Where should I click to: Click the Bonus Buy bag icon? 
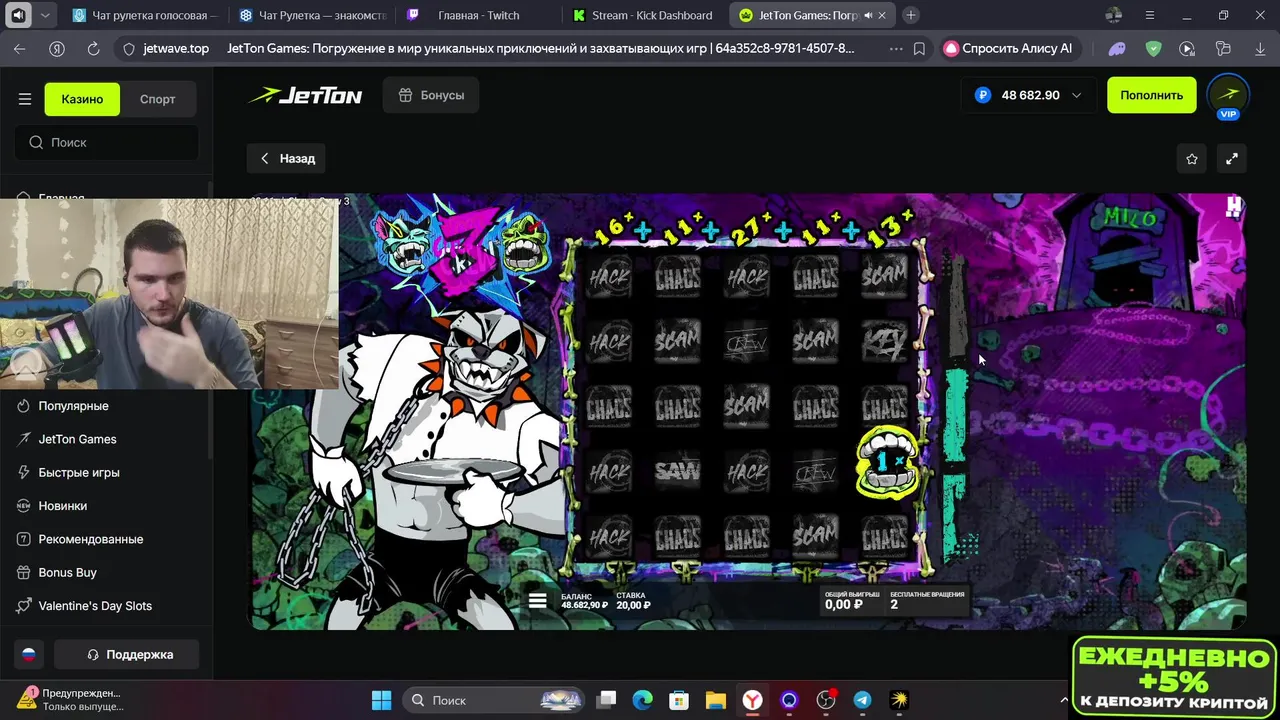[x=24, y=573]
